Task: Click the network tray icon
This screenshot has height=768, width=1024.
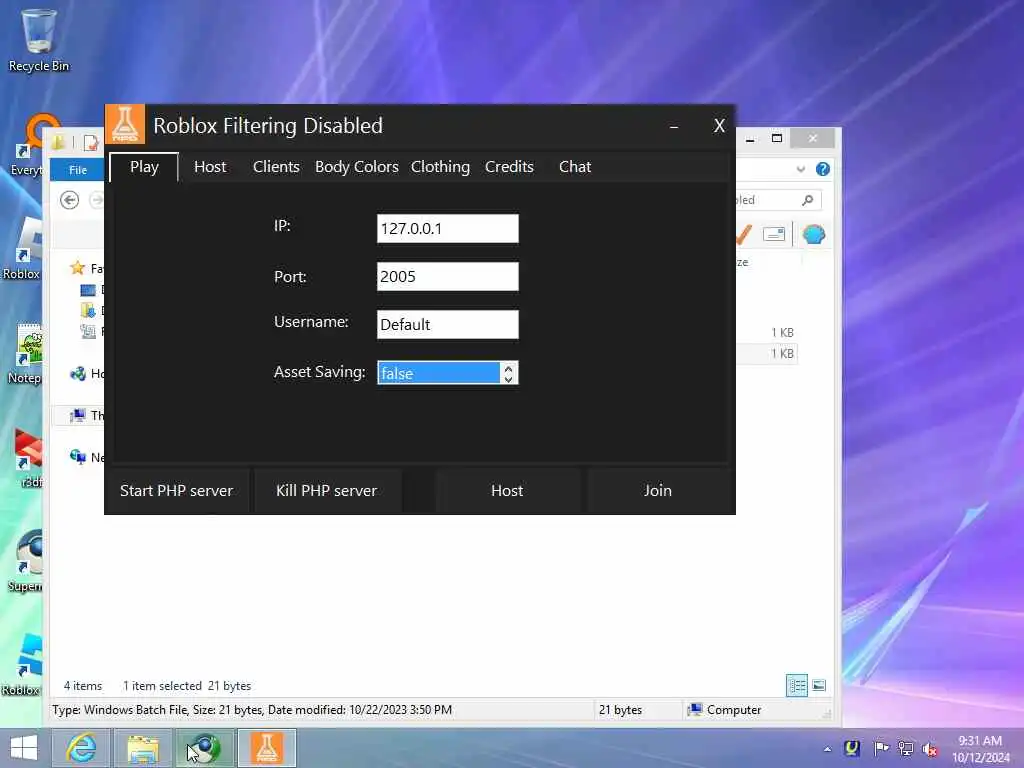Action: [x=905, y=748]
